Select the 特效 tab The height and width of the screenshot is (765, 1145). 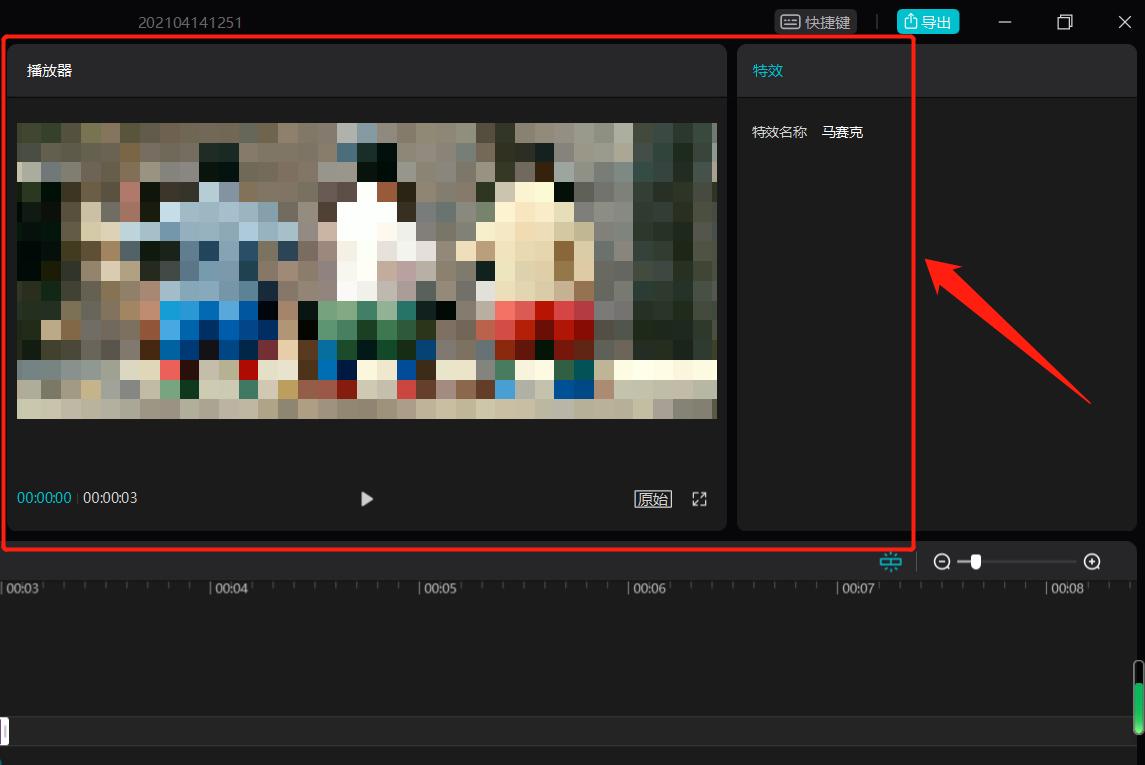pyautogui.click(x=767, y=71)
